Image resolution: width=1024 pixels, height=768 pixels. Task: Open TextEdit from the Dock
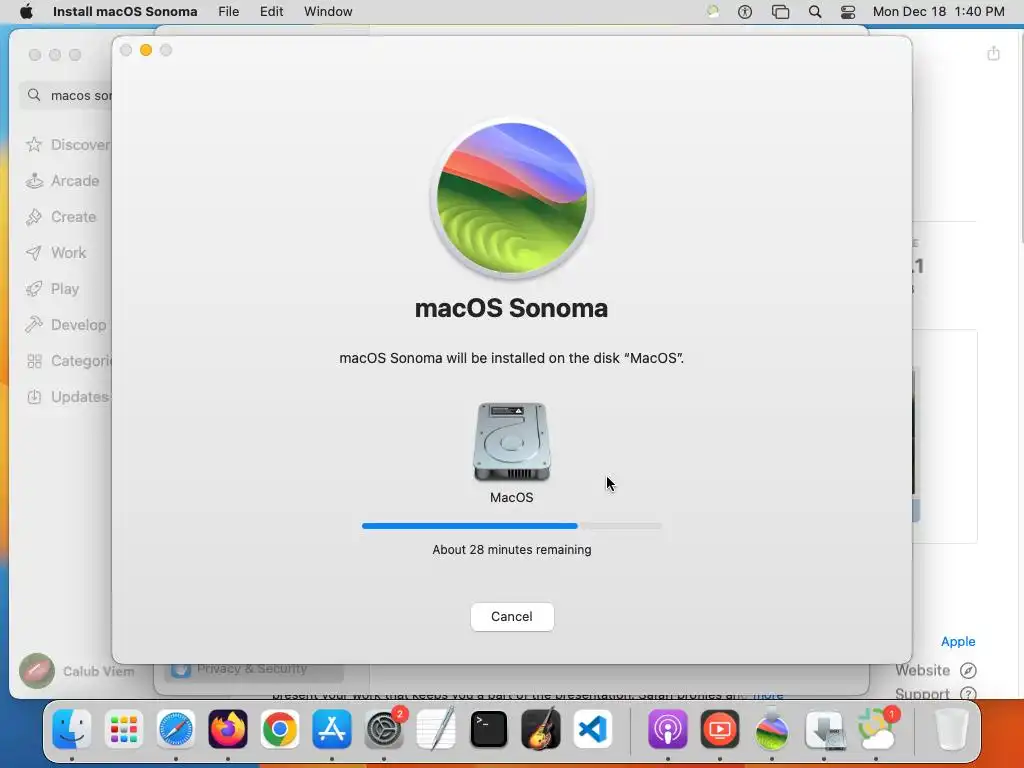pyautogui.click(x=436, y=729)
